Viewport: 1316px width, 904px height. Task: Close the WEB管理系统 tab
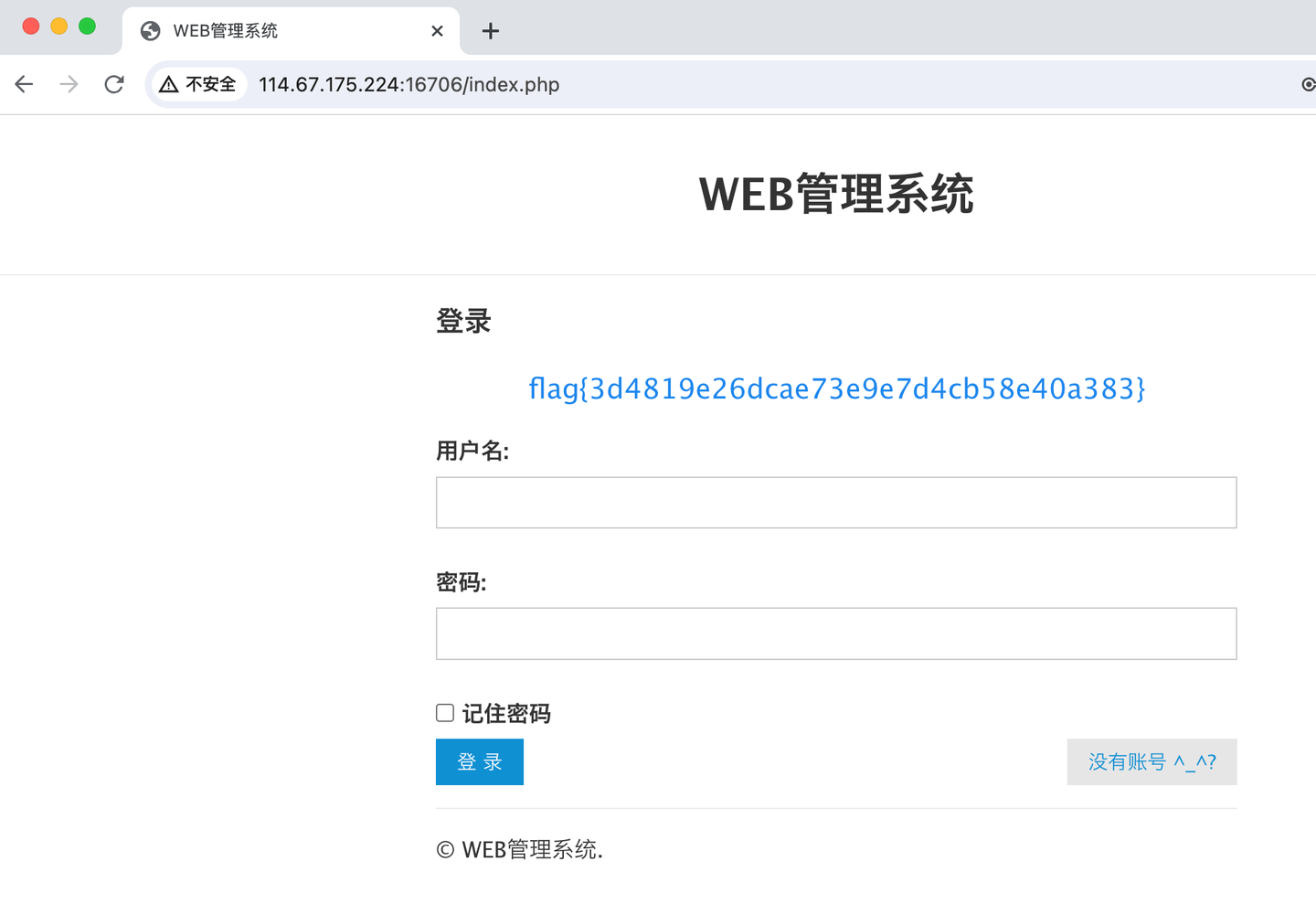[x=437, y=30]
